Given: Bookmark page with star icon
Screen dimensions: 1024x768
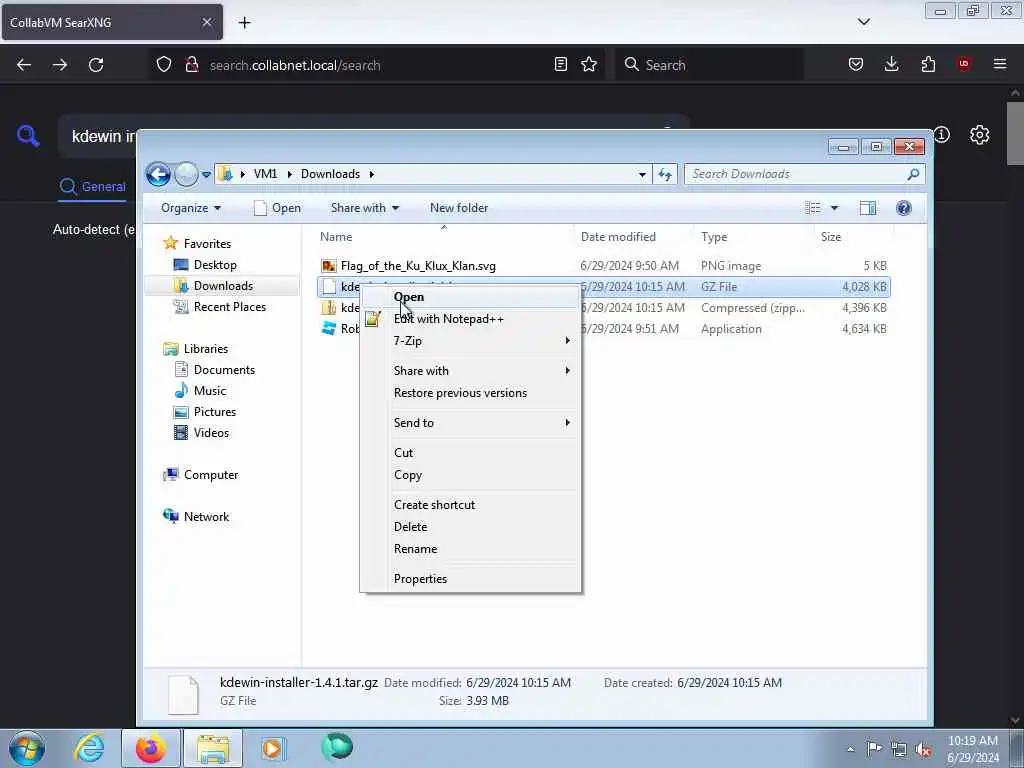Looking at the screenshot, I should pyautogui.click(x=589, y=64).
